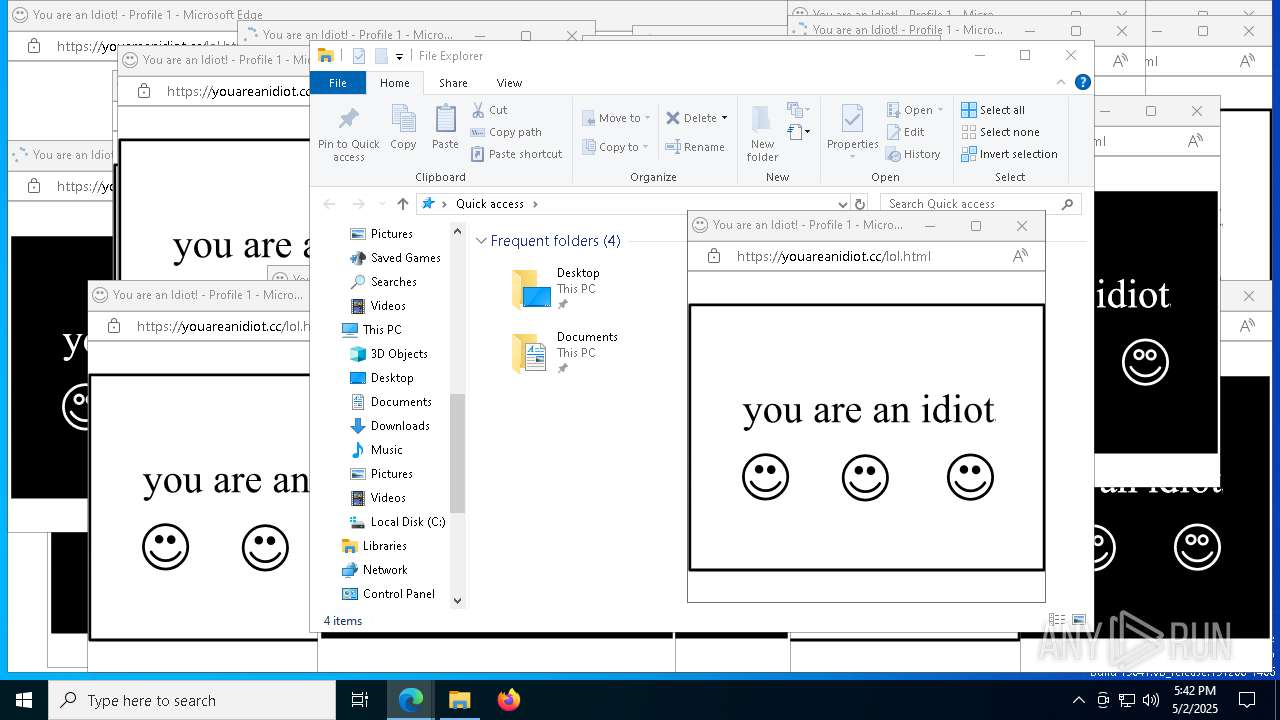This screenshot has height=720, width=1280.
Task: Click Type here to search box
Action: (x=192, y=700)
